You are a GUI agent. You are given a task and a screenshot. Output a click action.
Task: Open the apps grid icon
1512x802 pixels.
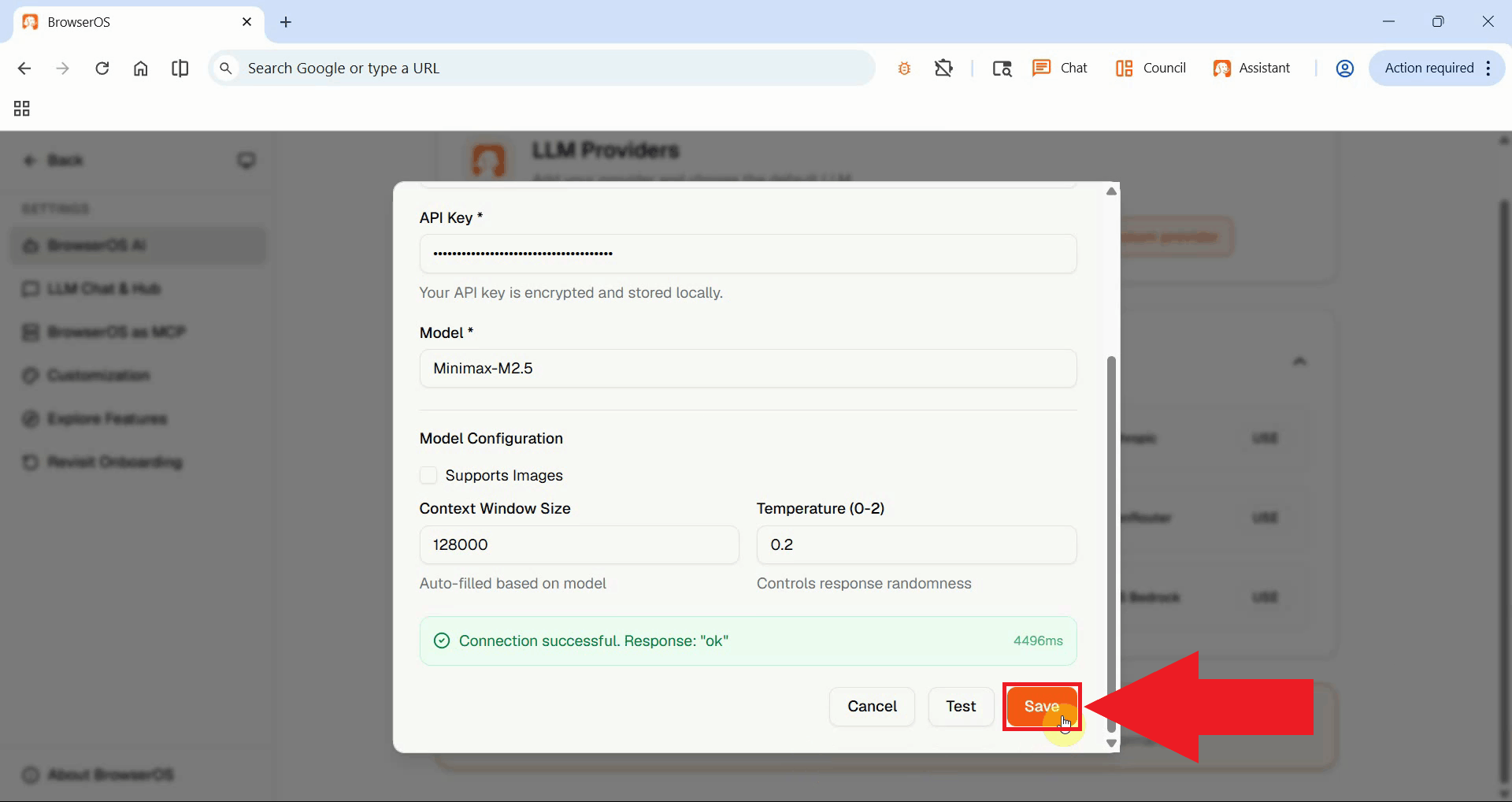pyautogui.click(x=22, y=109)
